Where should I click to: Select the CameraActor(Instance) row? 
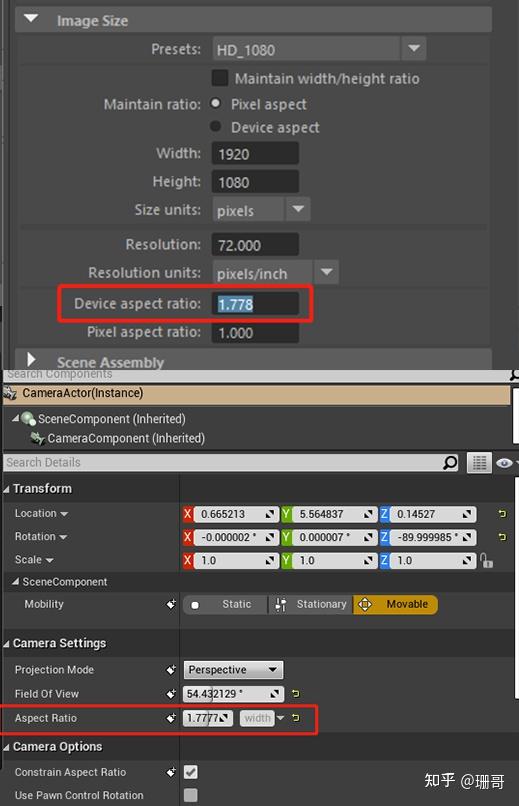coord(256,394)
